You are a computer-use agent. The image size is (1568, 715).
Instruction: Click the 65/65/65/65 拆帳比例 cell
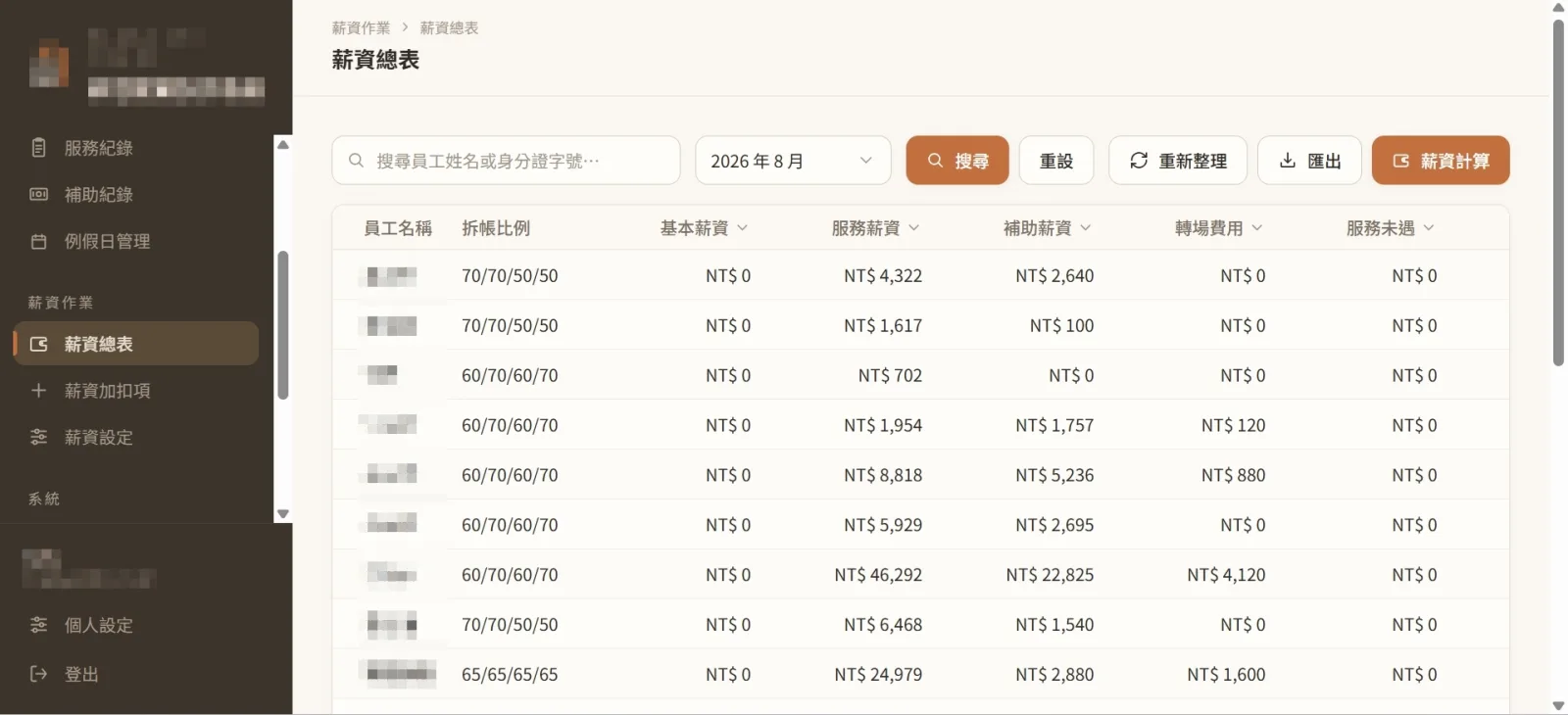pyautogui.click(x=510, y=675)
